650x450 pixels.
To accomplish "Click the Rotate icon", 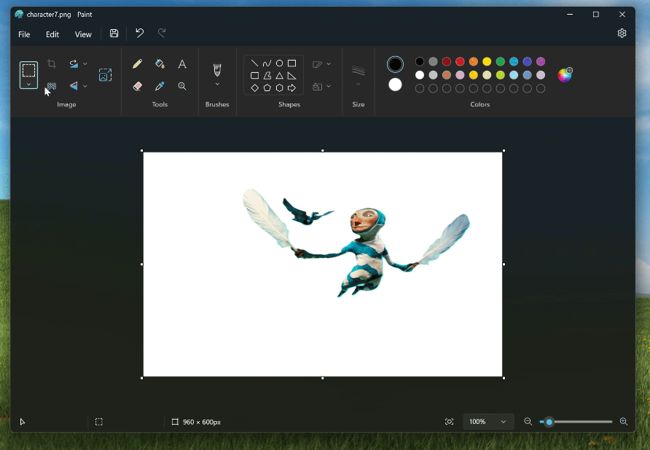I will point(74,64).
